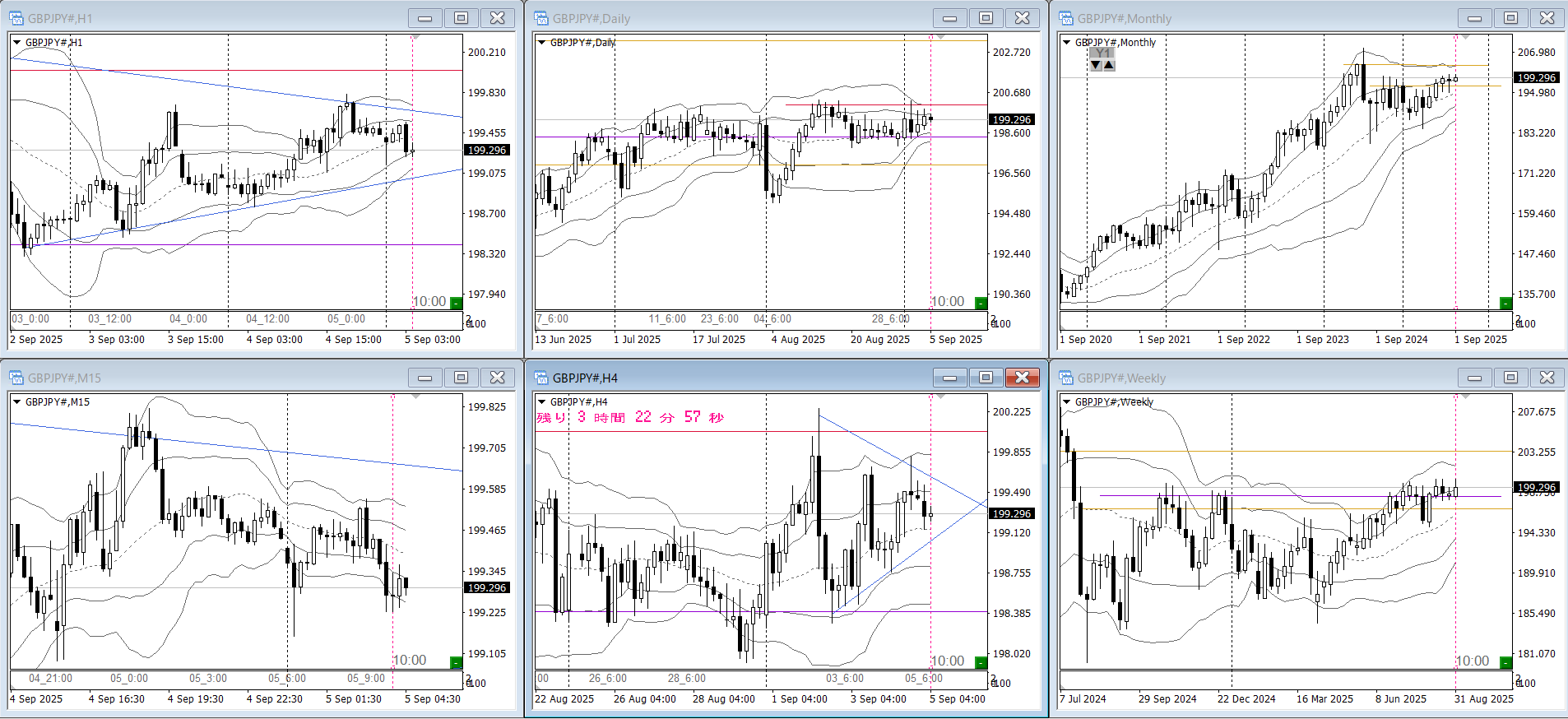This screenshot has height=719, width=1568.
Task: Click the countdown timer text on H4 chart
Action: [630, 418]
